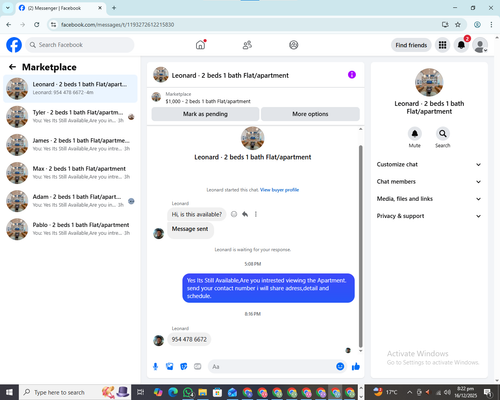This screenshot has width=500, height=400.
Task: Click the Marketplace listing $1,000 header
Action: coord(208,101)
